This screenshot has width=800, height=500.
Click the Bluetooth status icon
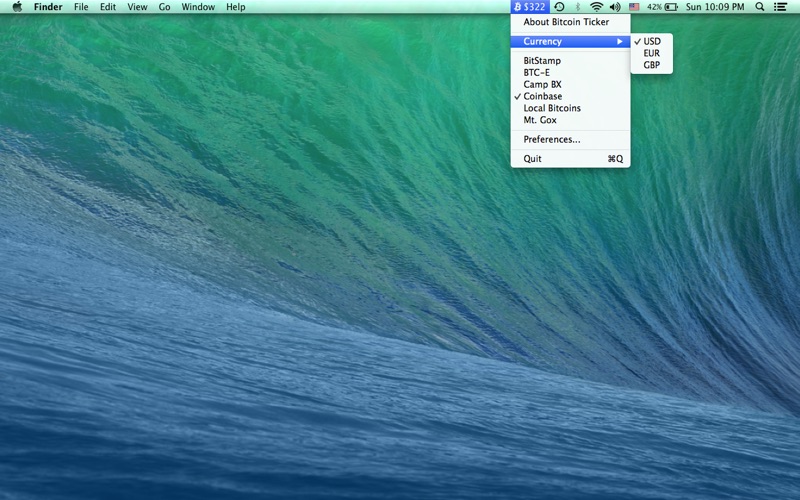click(x=577, y=7)
